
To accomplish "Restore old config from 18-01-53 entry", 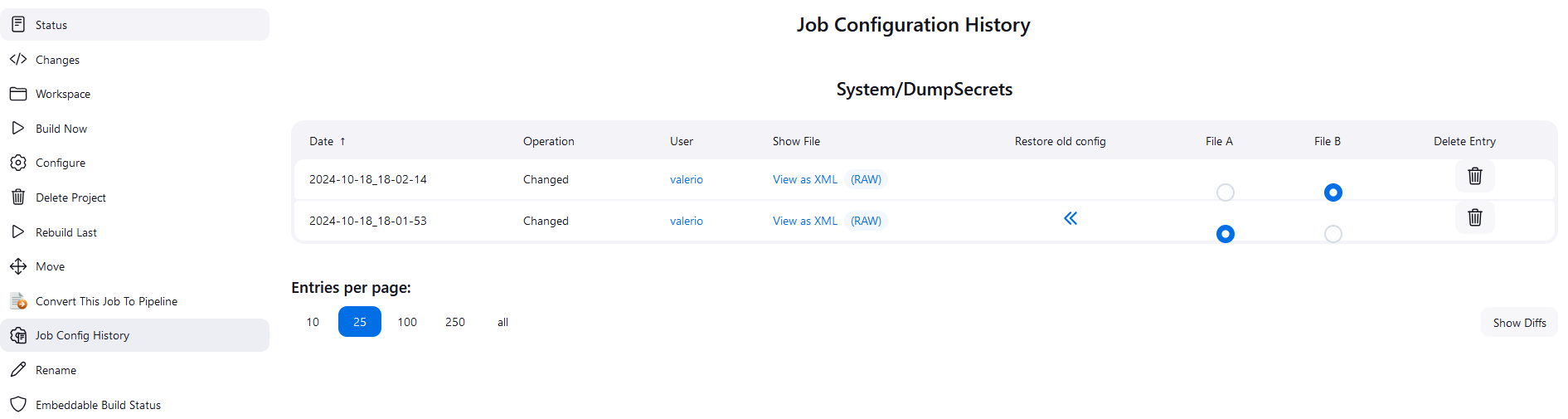I will pyautogui.click(x=1070, y=218).
